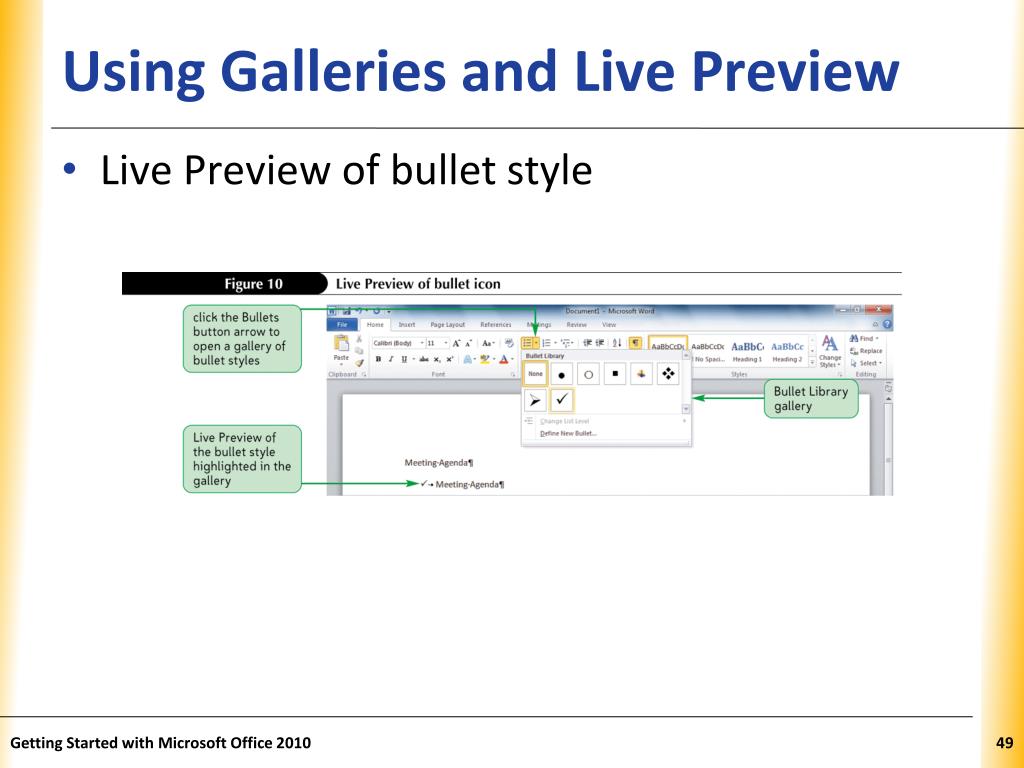Click the Text Highlight Color marker
Screen dimensions: 1024x768
pos(485,359)
